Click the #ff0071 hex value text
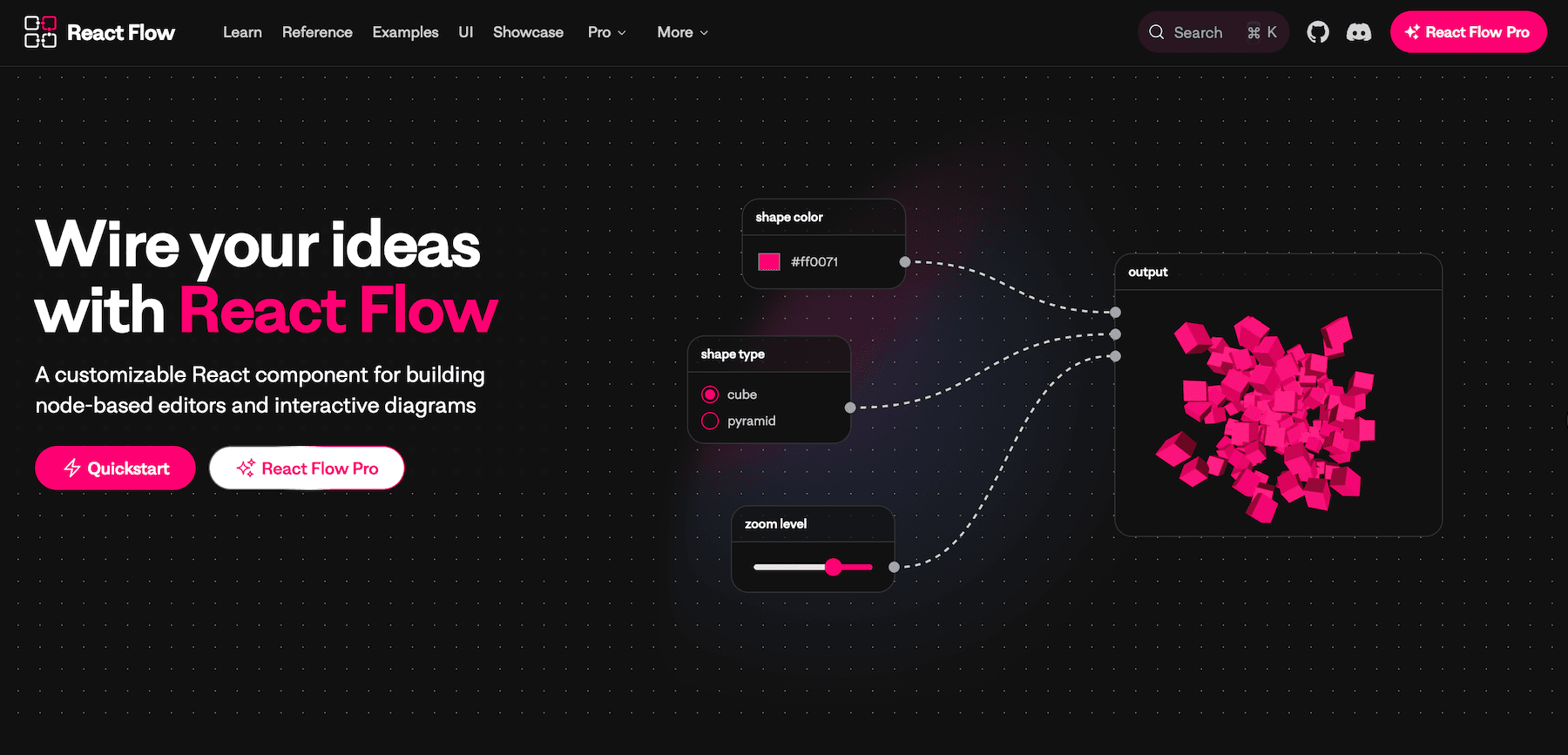1568x755 pixels. (x=814, y=262)
